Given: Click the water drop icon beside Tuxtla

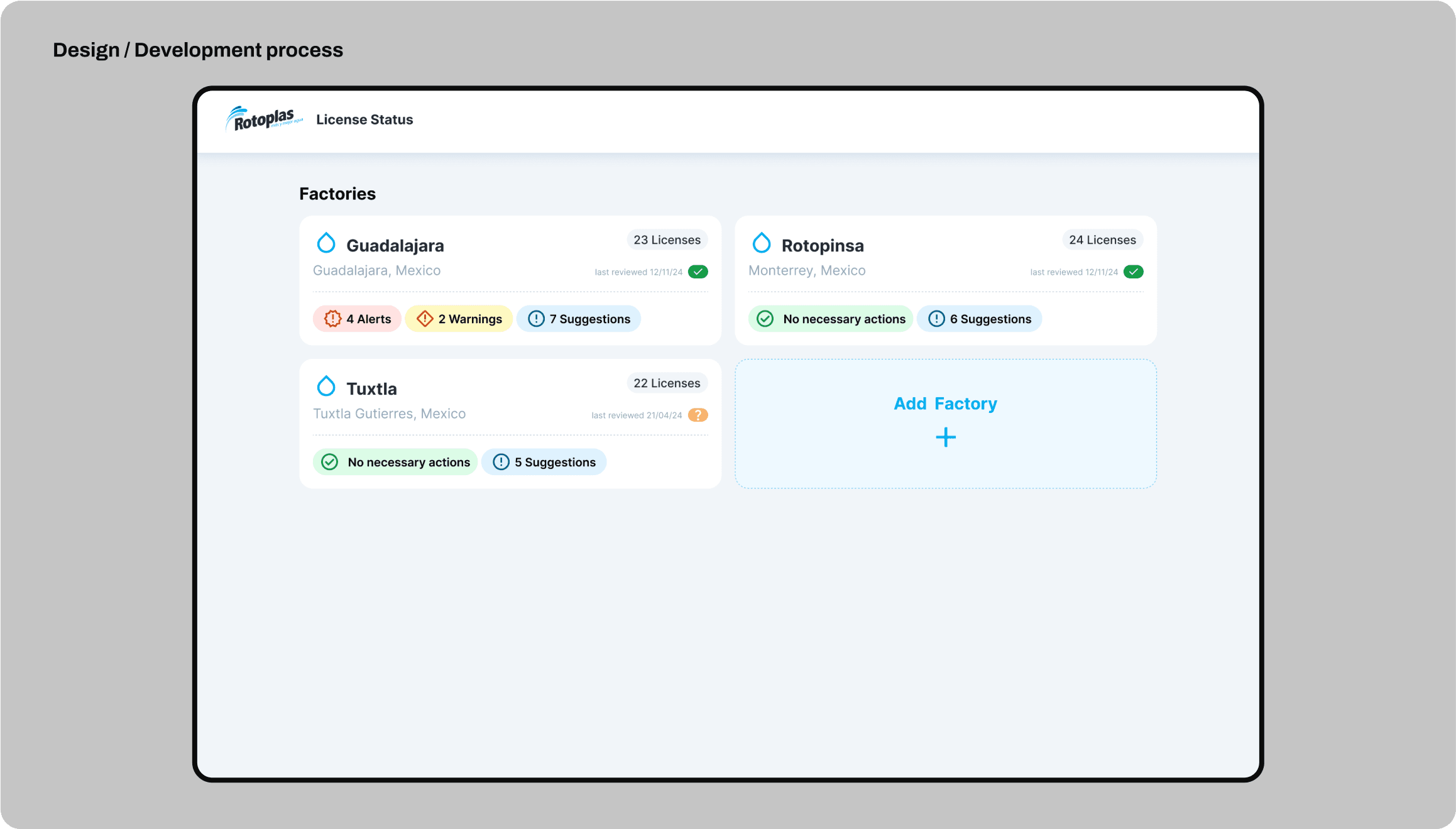Looking at the screenshot, I should tap(326, 386).
